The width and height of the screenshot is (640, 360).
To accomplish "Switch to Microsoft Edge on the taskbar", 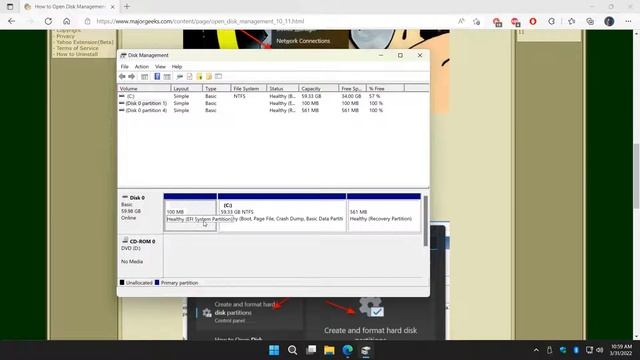I will 347,350.
